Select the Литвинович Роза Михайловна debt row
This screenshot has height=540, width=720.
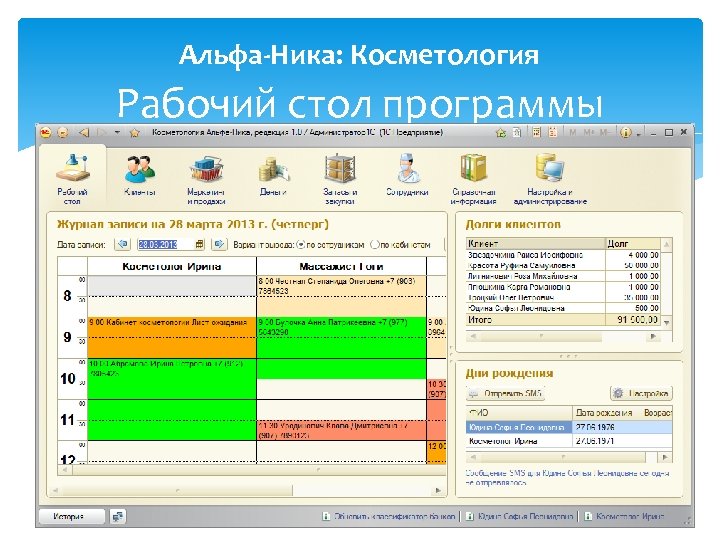[x=563, y=276]
